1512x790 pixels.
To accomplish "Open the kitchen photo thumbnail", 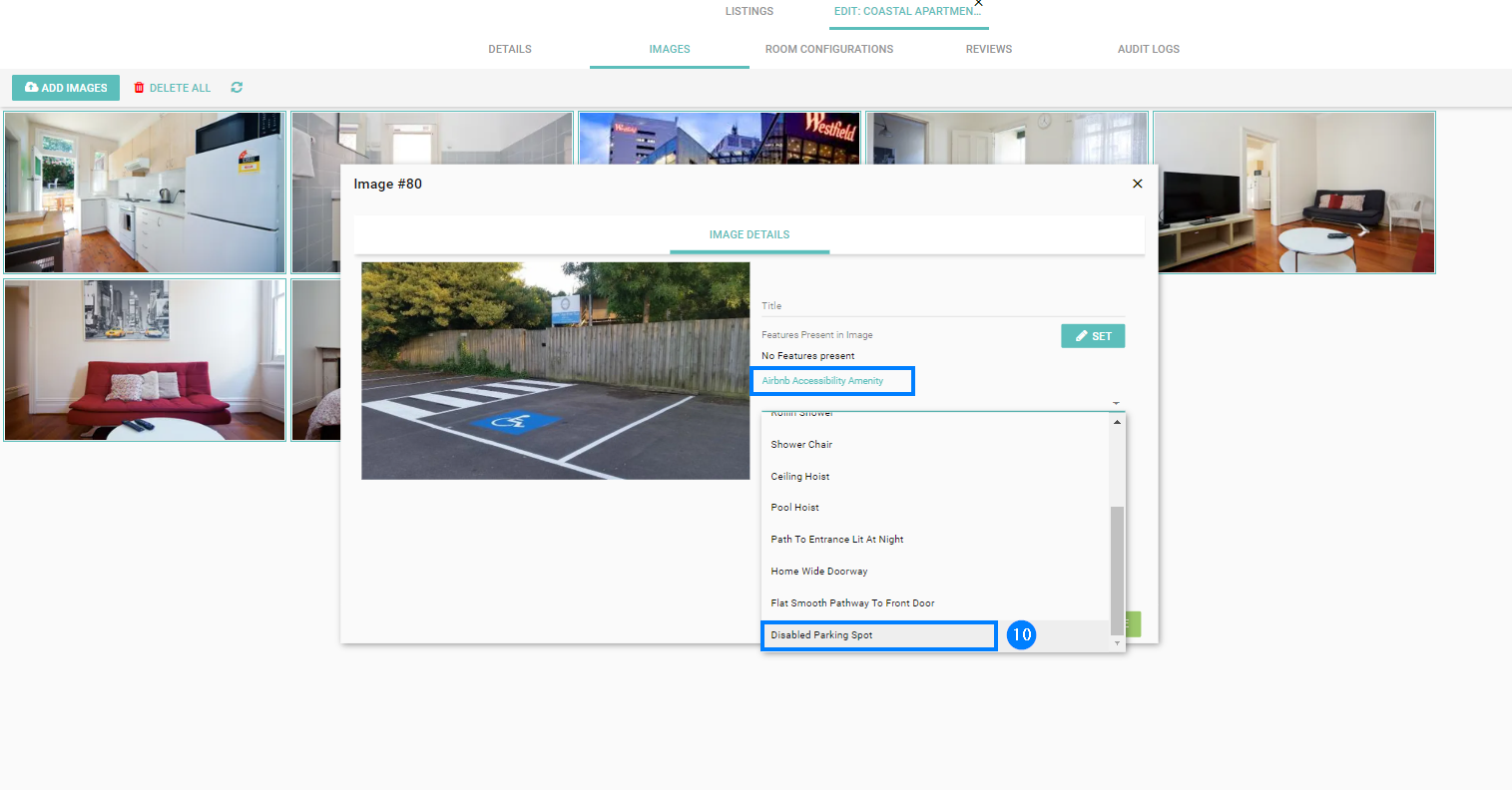I will point(145,193).
